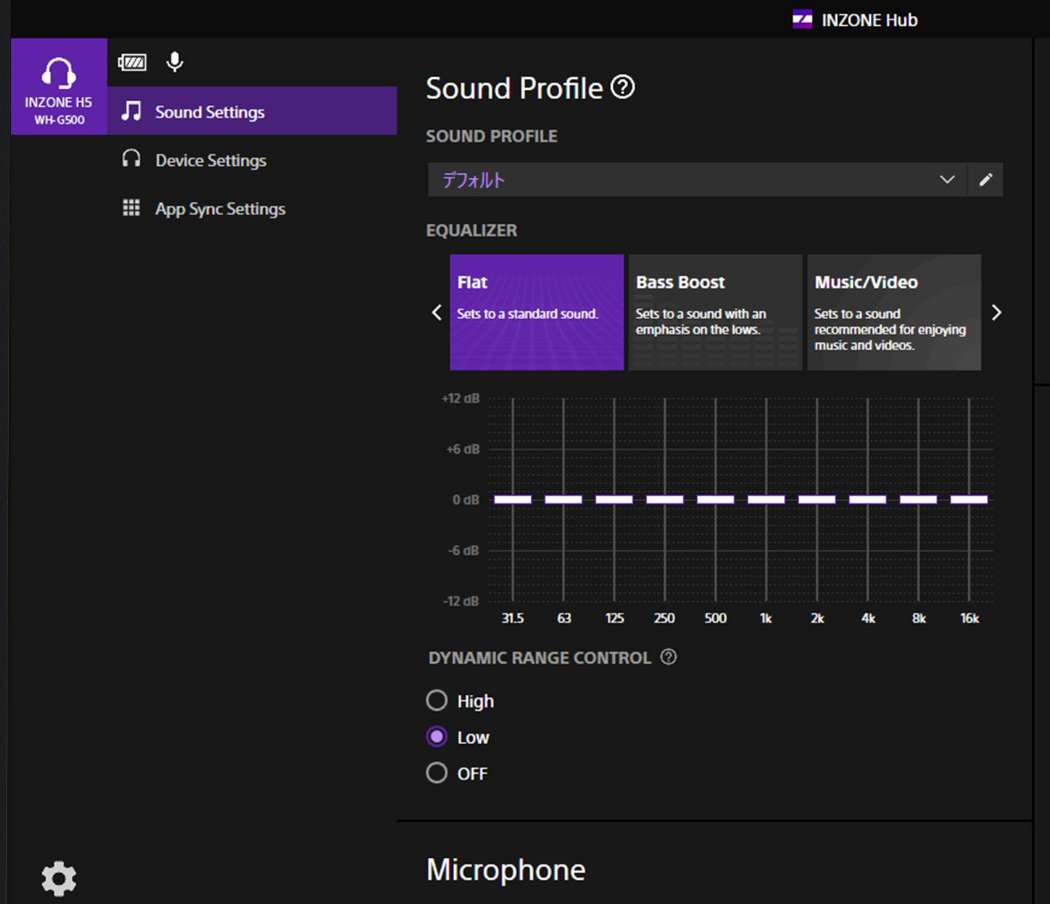
Task: Choose the Bass Boost equalizer preset
Action: click(715, 312)
